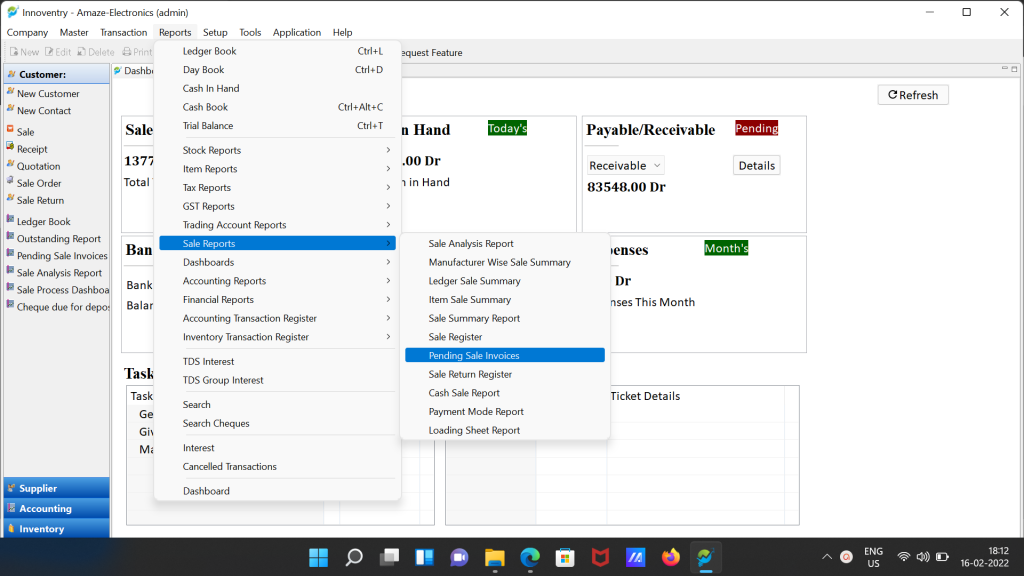Open the Company menu
Viewport: 1024px width, 576px height.
tap(27, 32)
